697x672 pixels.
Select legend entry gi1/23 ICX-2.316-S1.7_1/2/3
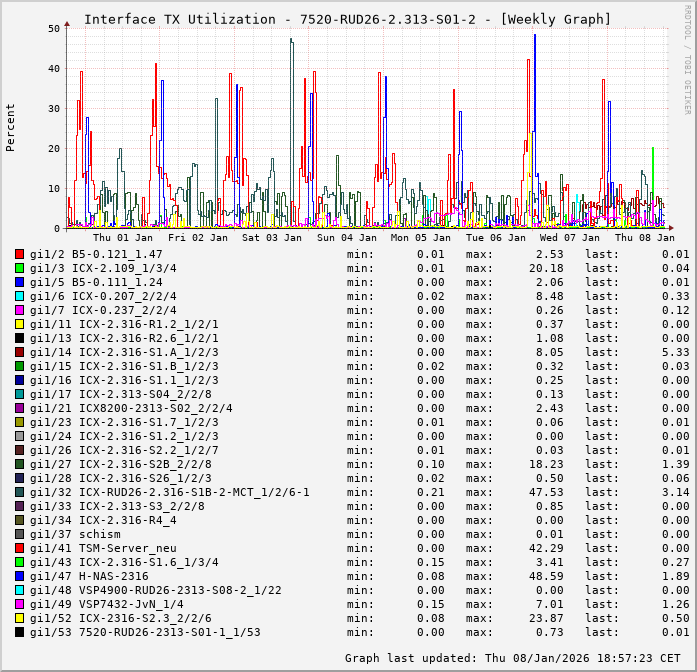[x=124, y=422]
